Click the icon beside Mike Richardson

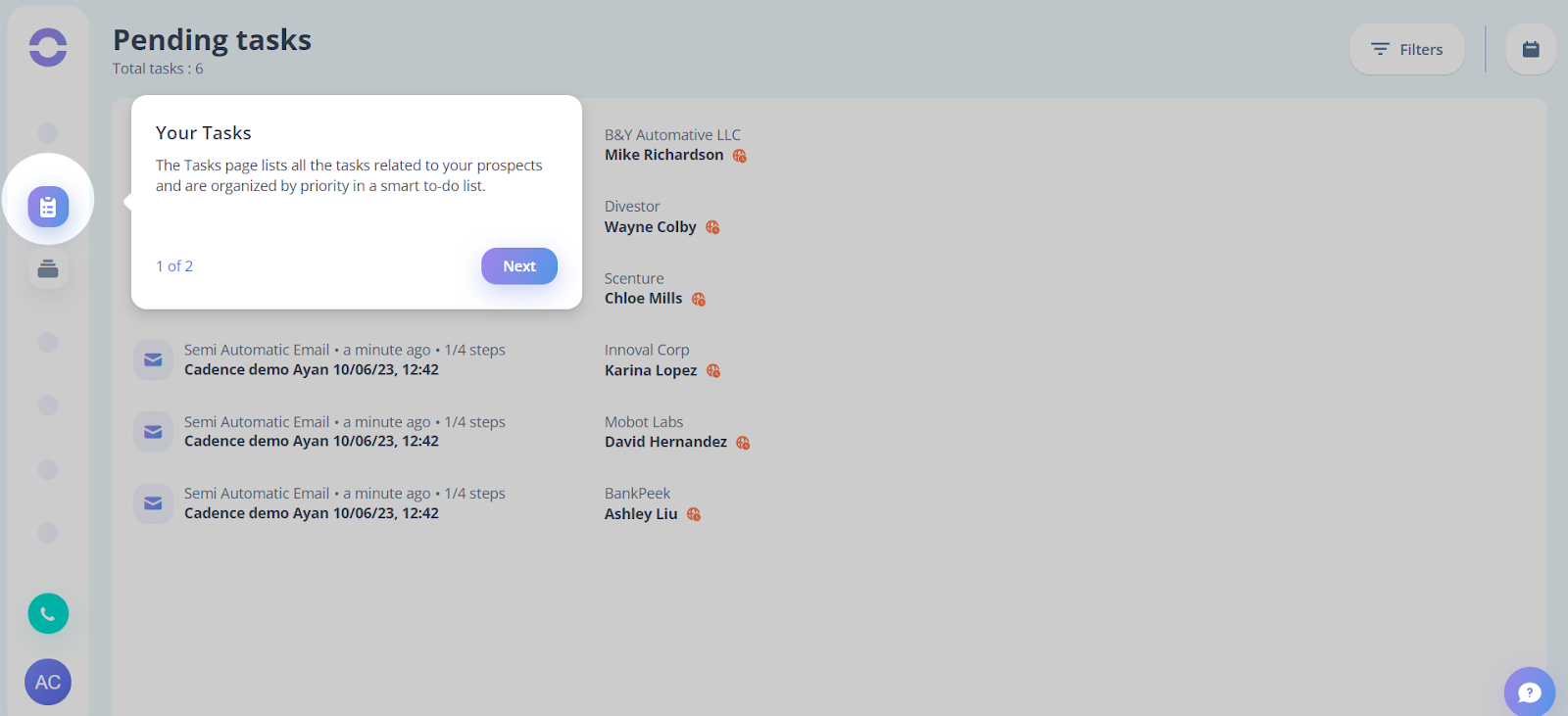pyautogui.click(x=740, y=156)
